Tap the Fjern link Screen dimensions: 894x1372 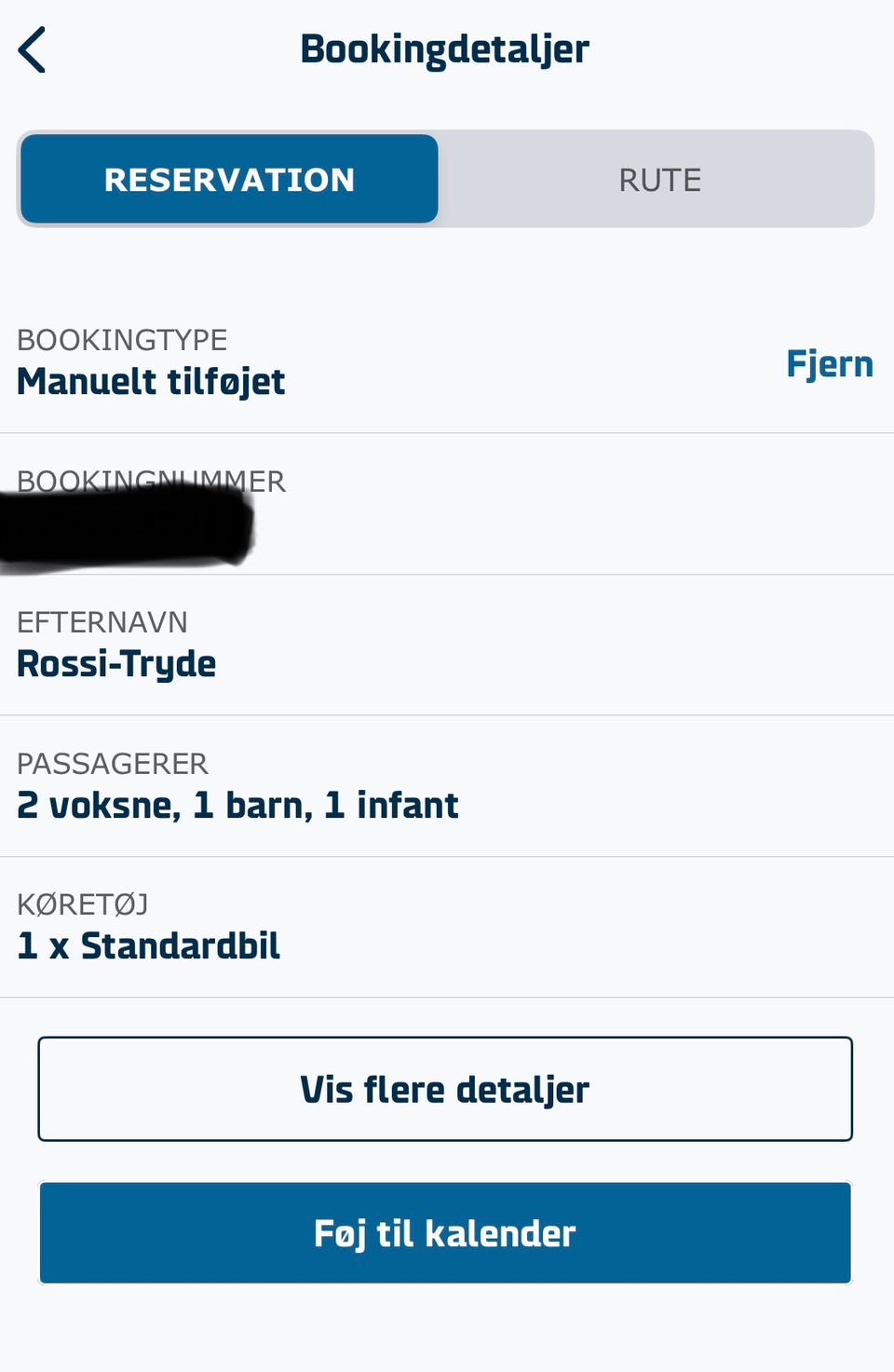829,364
